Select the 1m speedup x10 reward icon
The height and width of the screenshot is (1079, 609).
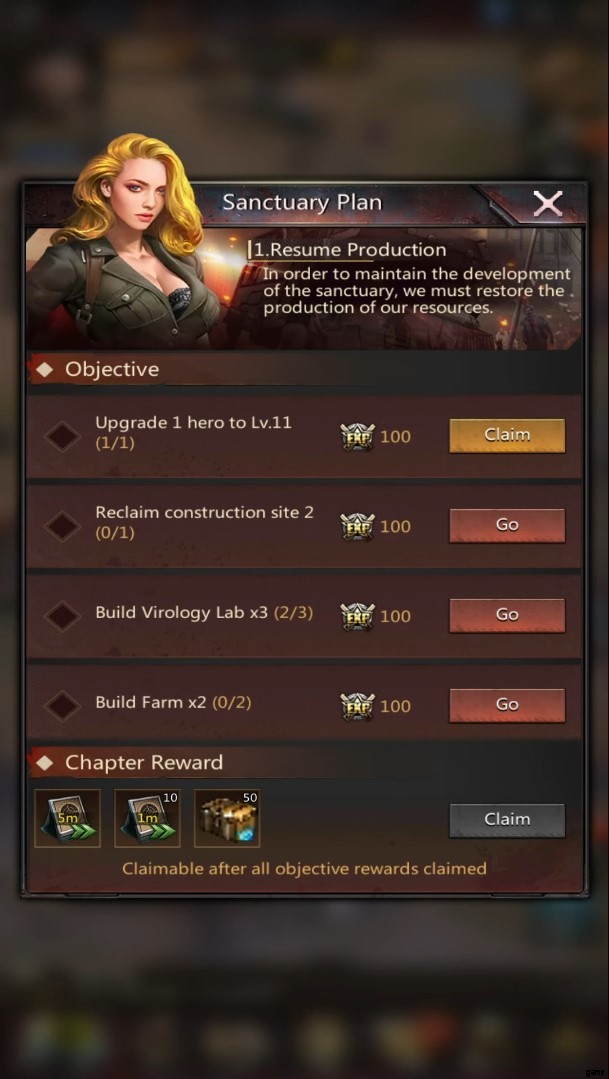147,818
